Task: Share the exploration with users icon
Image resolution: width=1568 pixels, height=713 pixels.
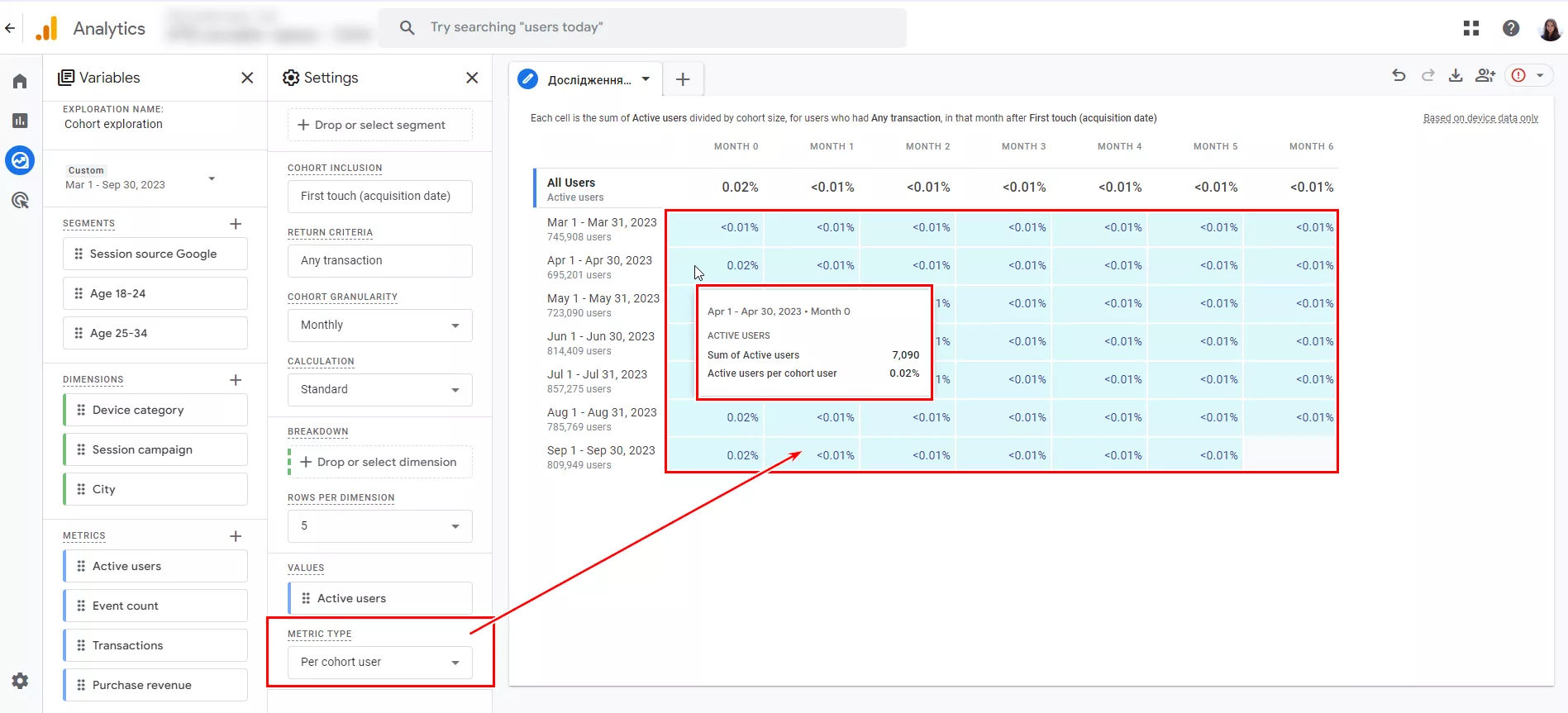Action: [1485, 75]
